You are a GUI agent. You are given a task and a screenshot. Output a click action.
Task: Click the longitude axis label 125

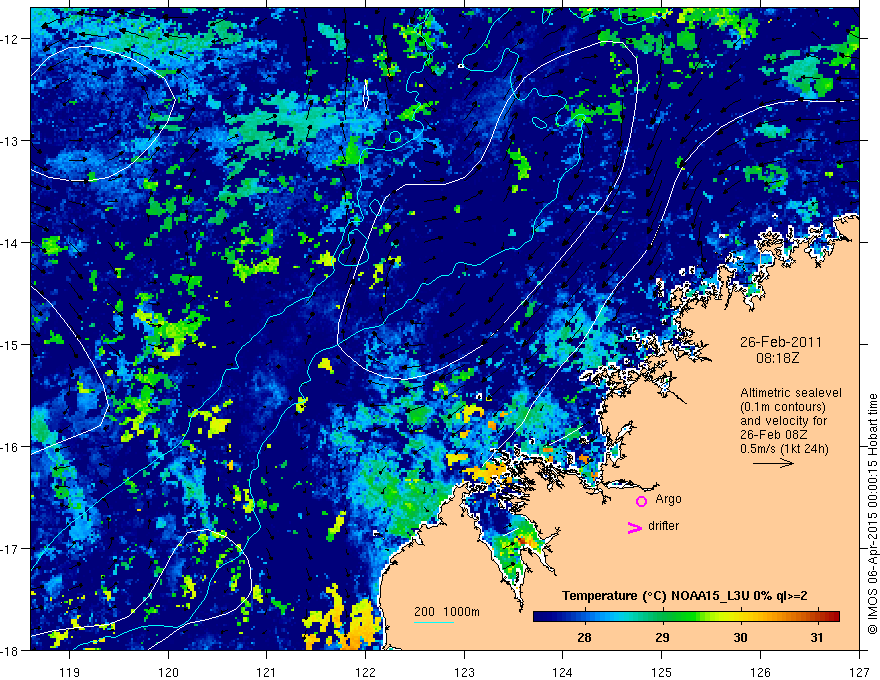(662, 672)
